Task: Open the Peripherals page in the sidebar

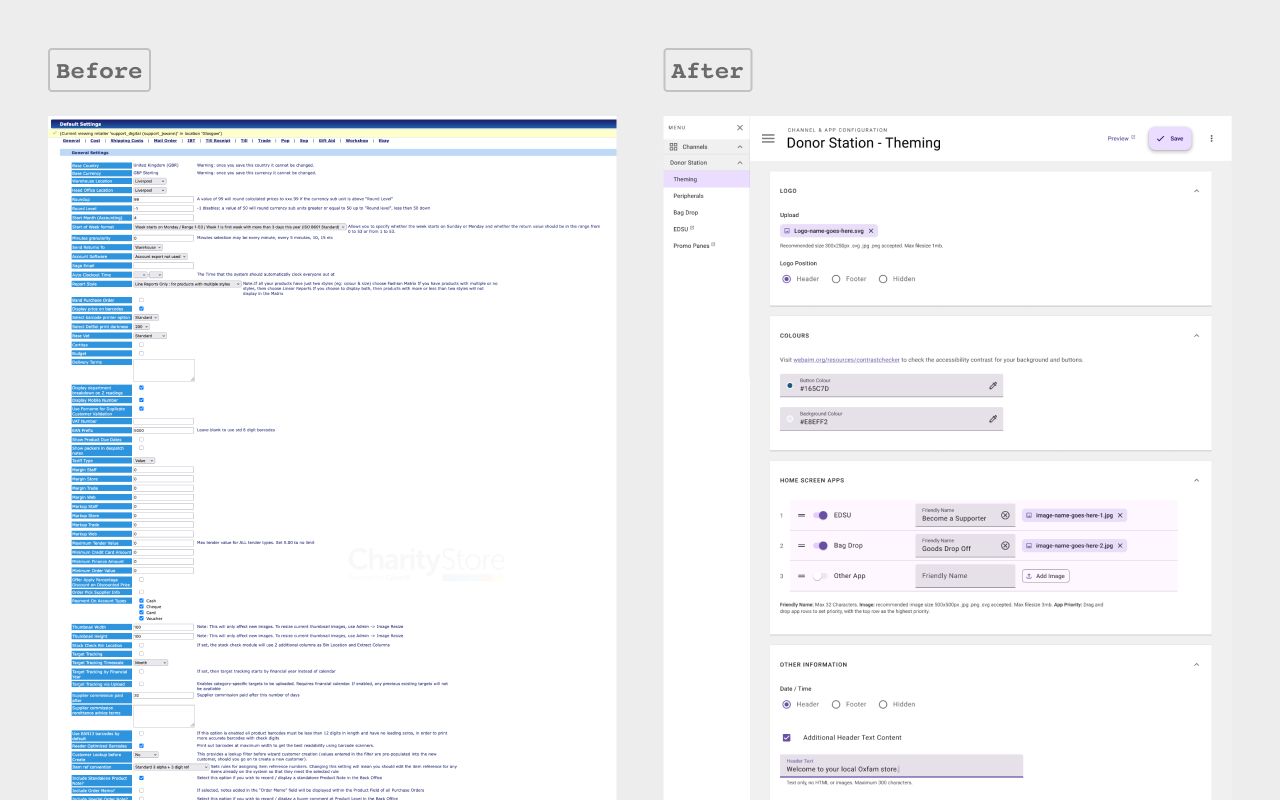Action: point(689,195)
